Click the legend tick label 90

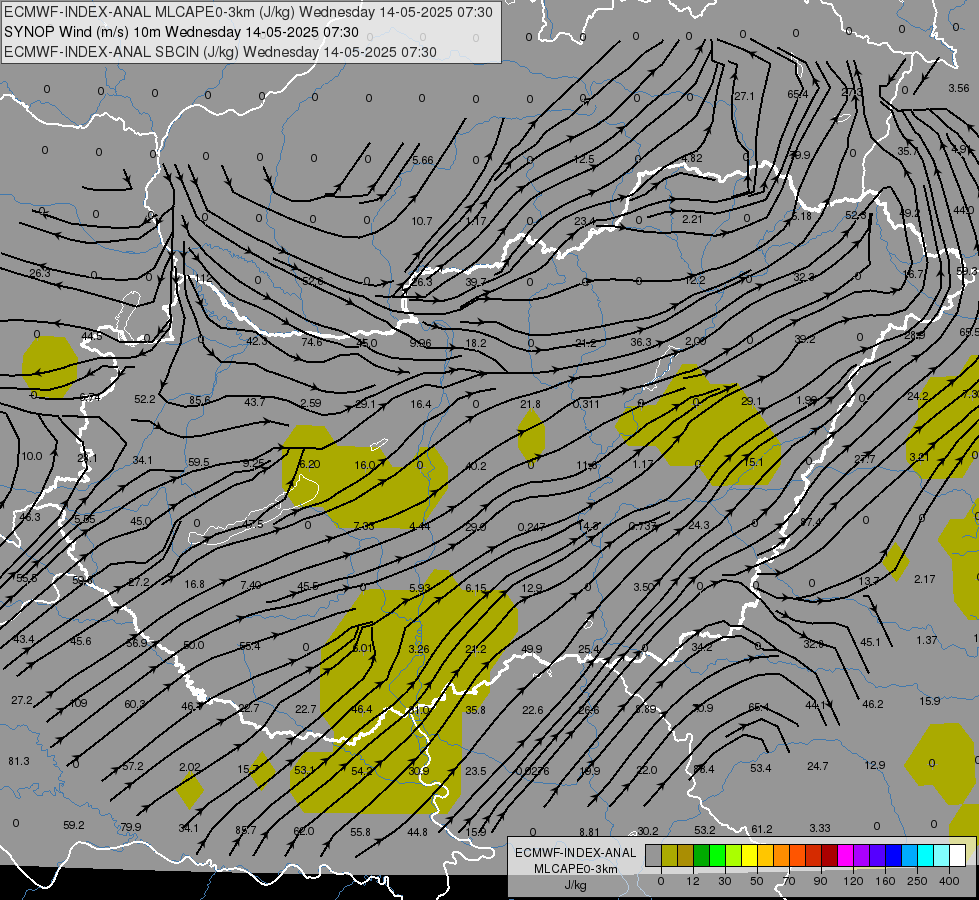click(820, 881)
